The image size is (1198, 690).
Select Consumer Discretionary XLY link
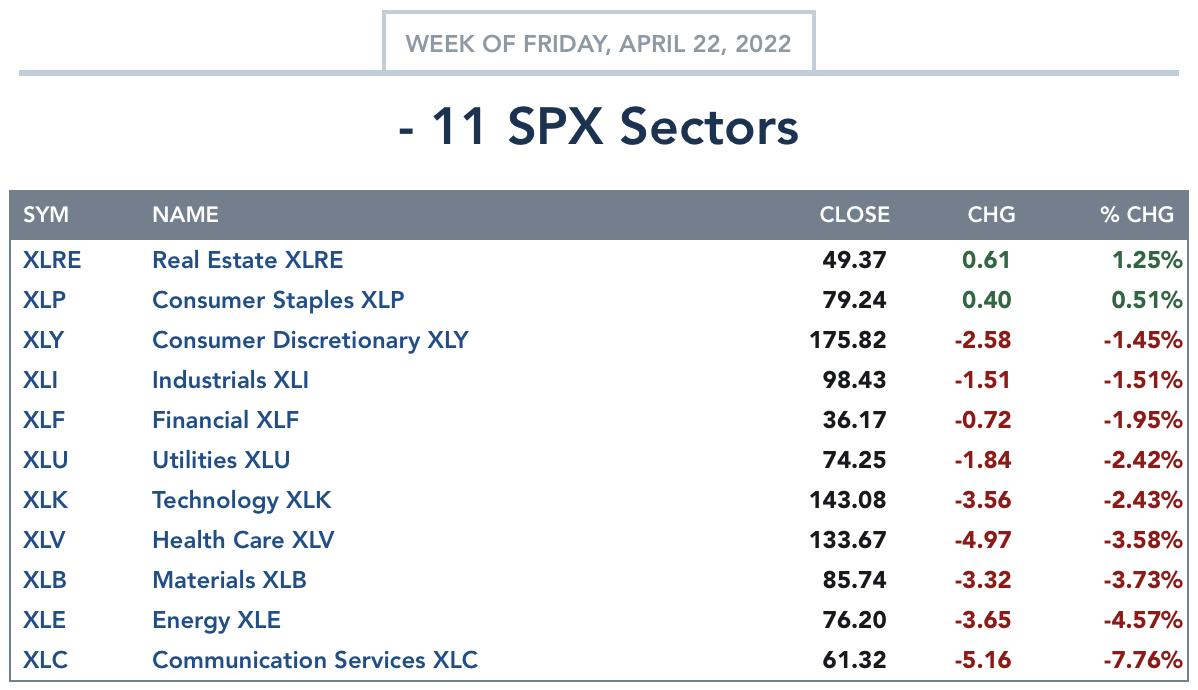point(310,340)
